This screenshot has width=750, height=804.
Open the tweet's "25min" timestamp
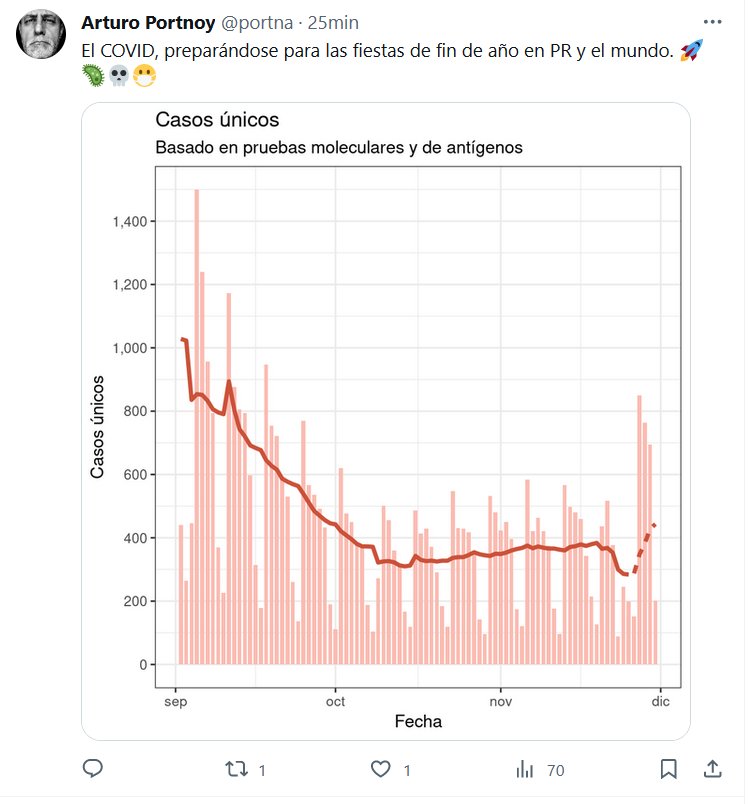(x=335, y=23)
